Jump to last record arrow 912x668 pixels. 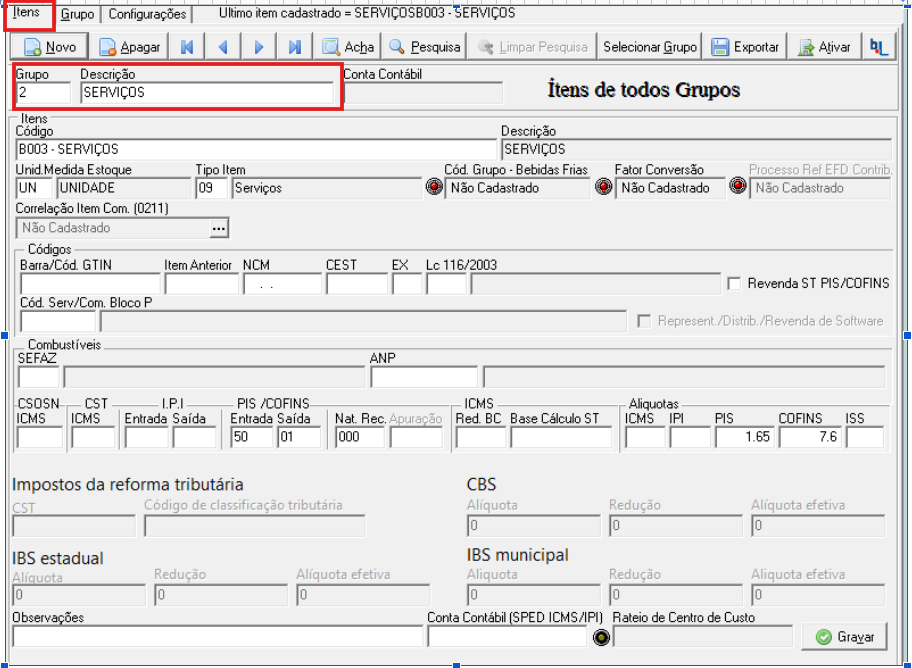[x=295, y=47]
